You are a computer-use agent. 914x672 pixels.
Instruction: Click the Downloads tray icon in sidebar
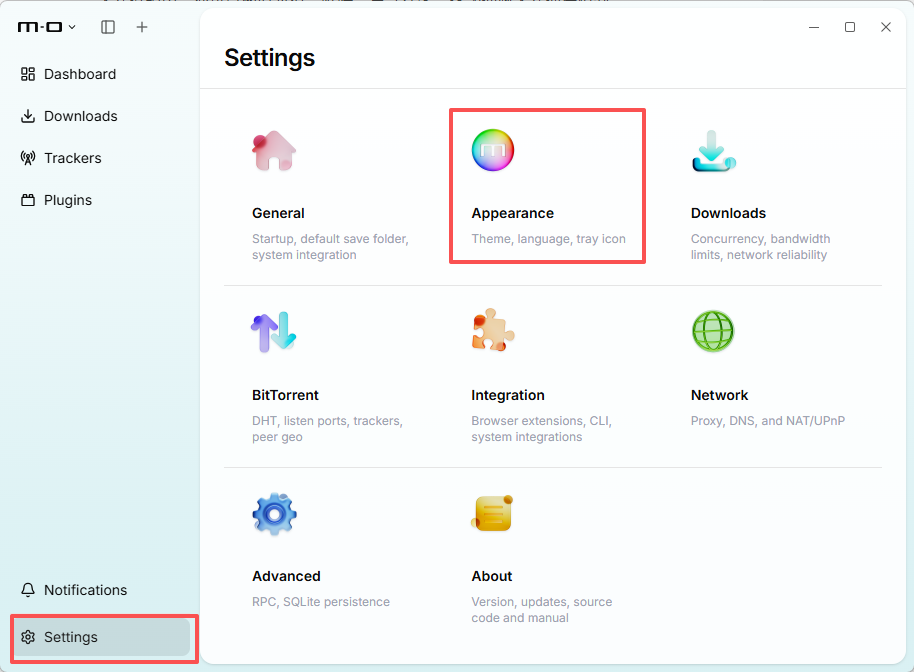tap(28, 116)
